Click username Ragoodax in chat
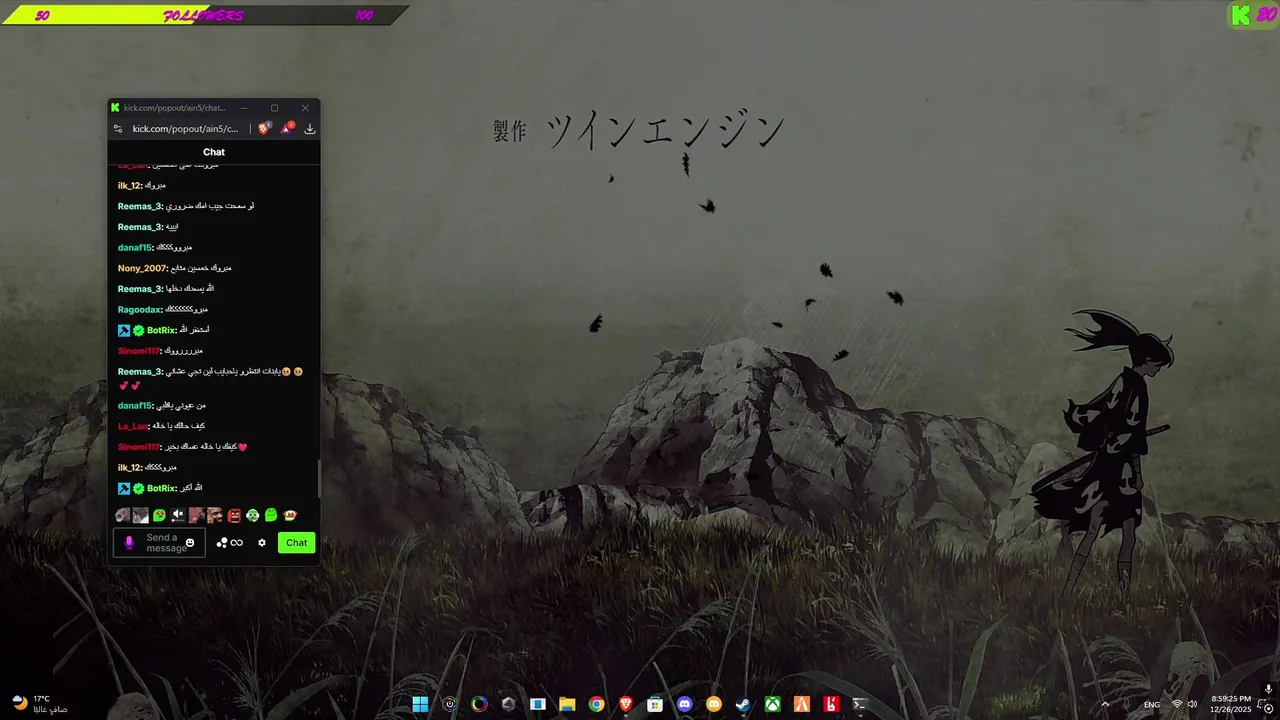Image resolution: width=1280 pixels, height=720 pixels. point(139,309)
